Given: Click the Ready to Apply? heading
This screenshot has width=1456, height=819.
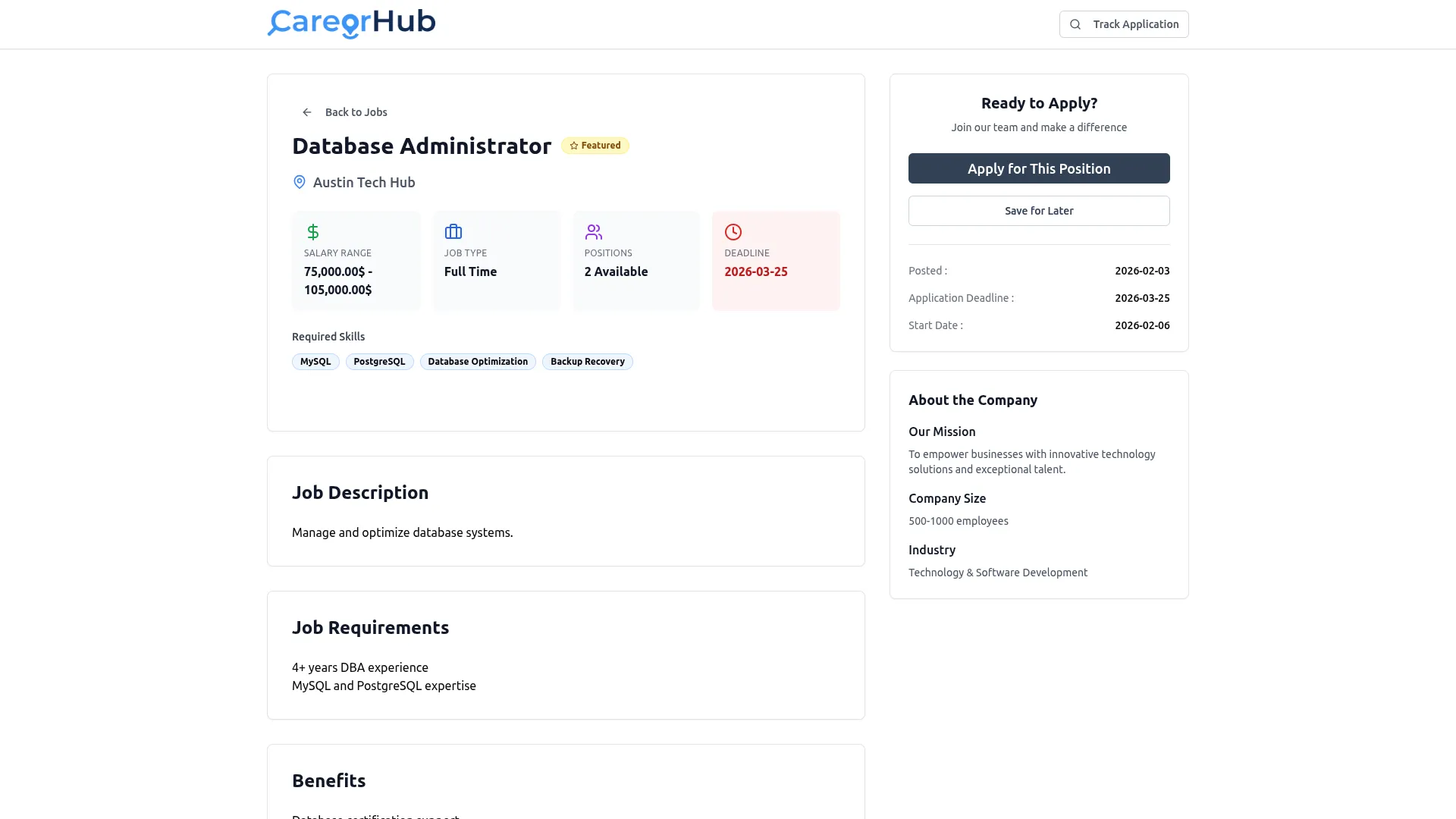Looking at the screenshot, I should [1039, 103].
